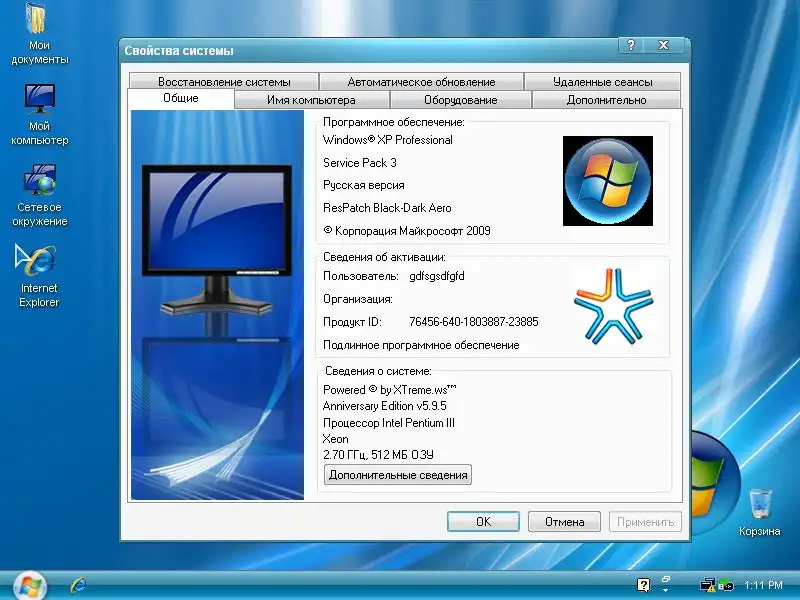Click the Xeon processor text line
The width and height of the screenshot is (800, 600).
coord(336,439)
